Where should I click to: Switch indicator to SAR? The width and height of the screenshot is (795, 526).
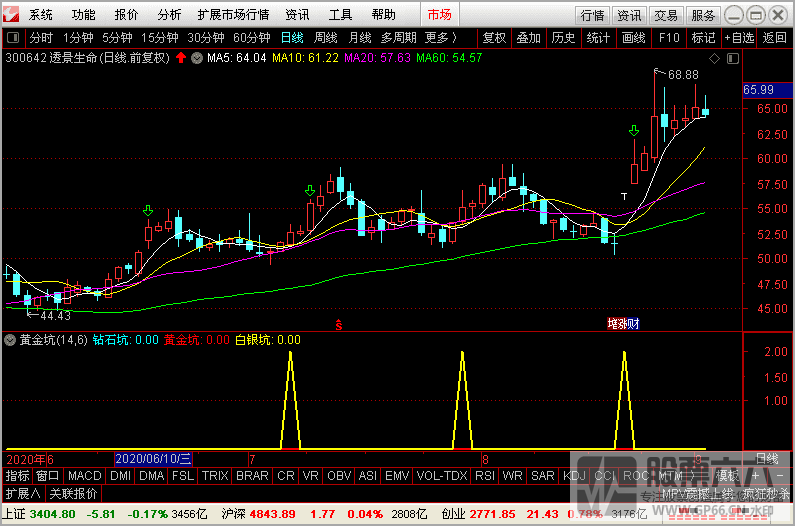543,476
